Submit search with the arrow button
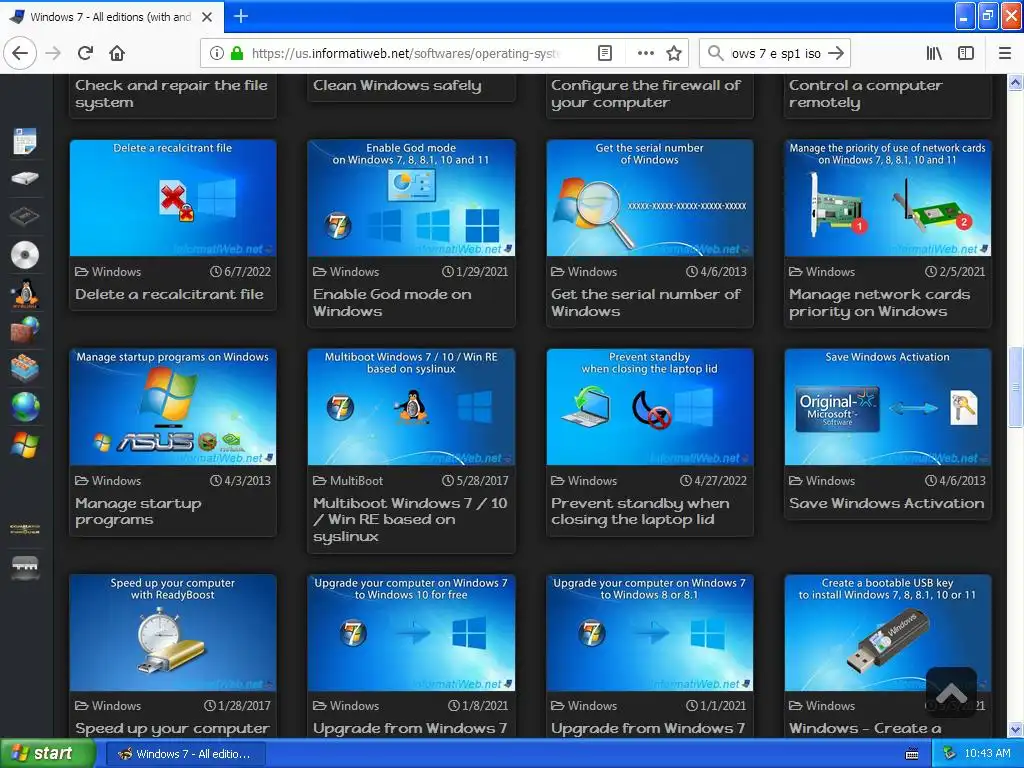This screenshot has height=768, width=1024. (836, 53)
